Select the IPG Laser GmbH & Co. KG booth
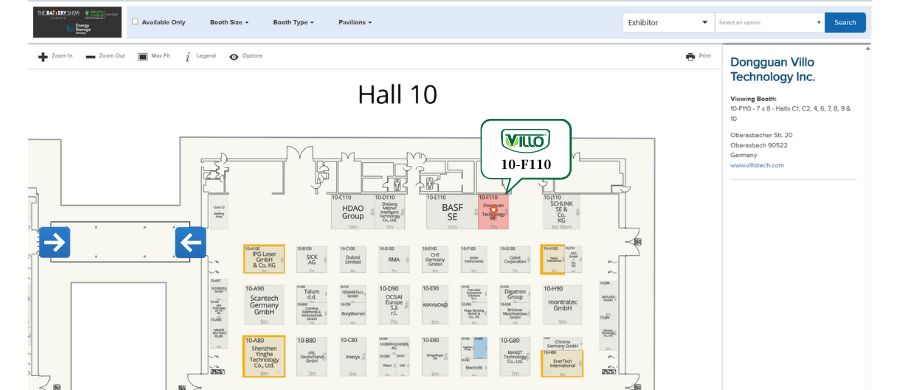The width and height of the screenshot is (900, 390). [x=264, y=259]
